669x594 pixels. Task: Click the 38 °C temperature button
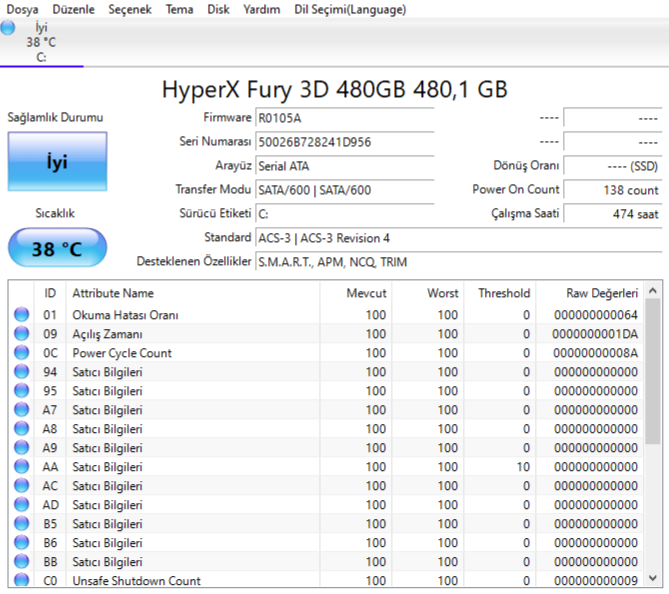(57, 249)
